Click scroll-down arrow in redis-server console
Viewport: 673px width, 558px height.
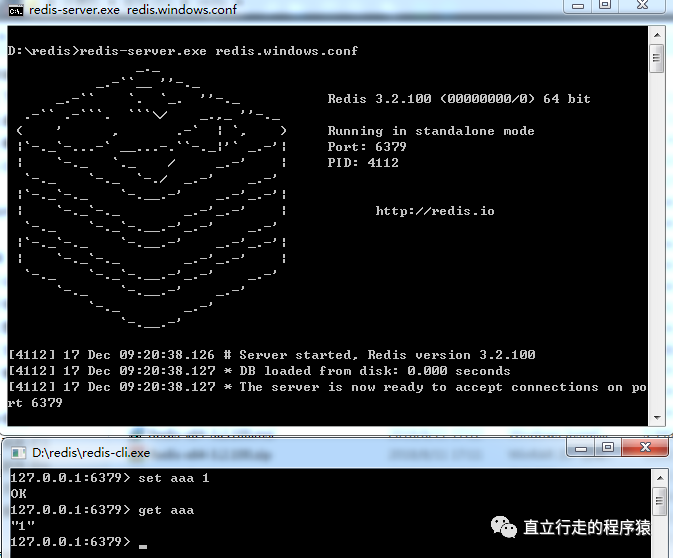coord(657,417)
